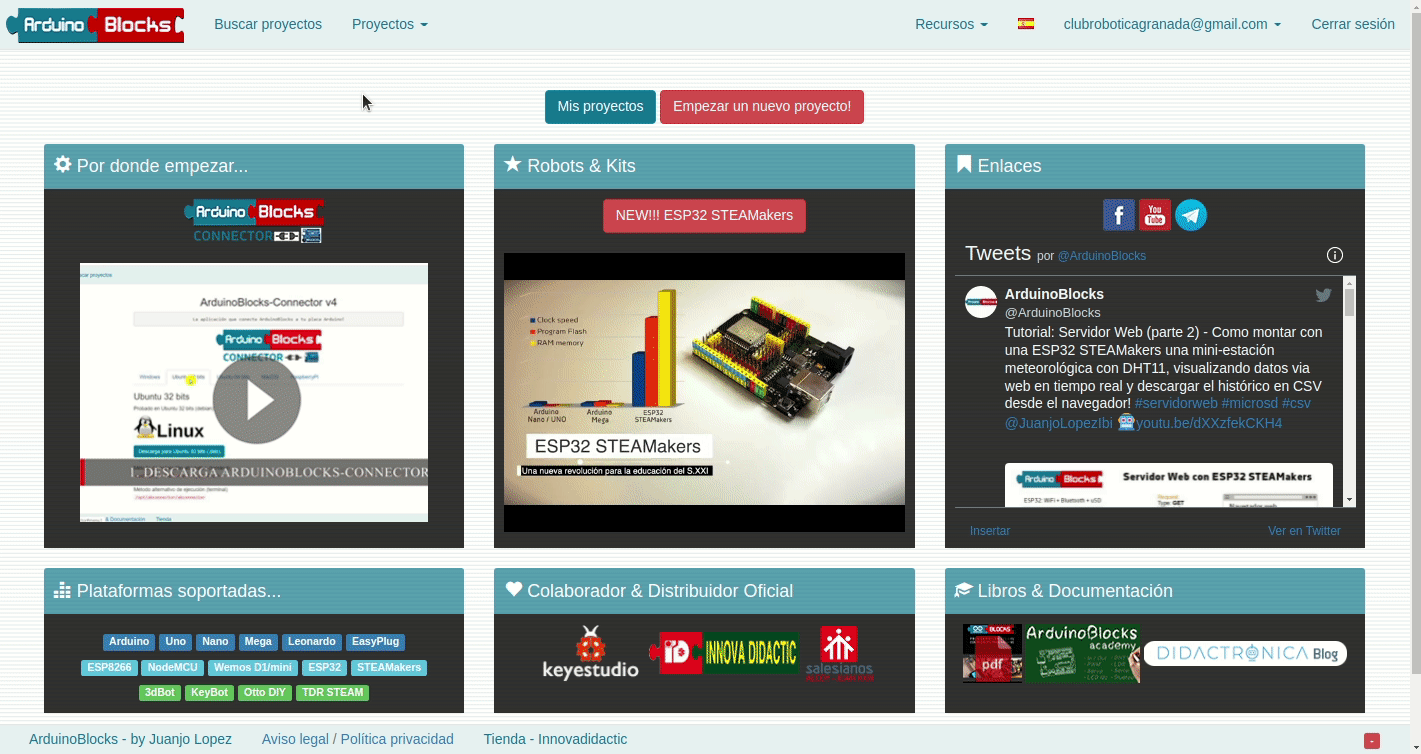Open the ESP32 STEAMakers video thumbnail
Screen dimensions: 1421x754
point(704,392)
